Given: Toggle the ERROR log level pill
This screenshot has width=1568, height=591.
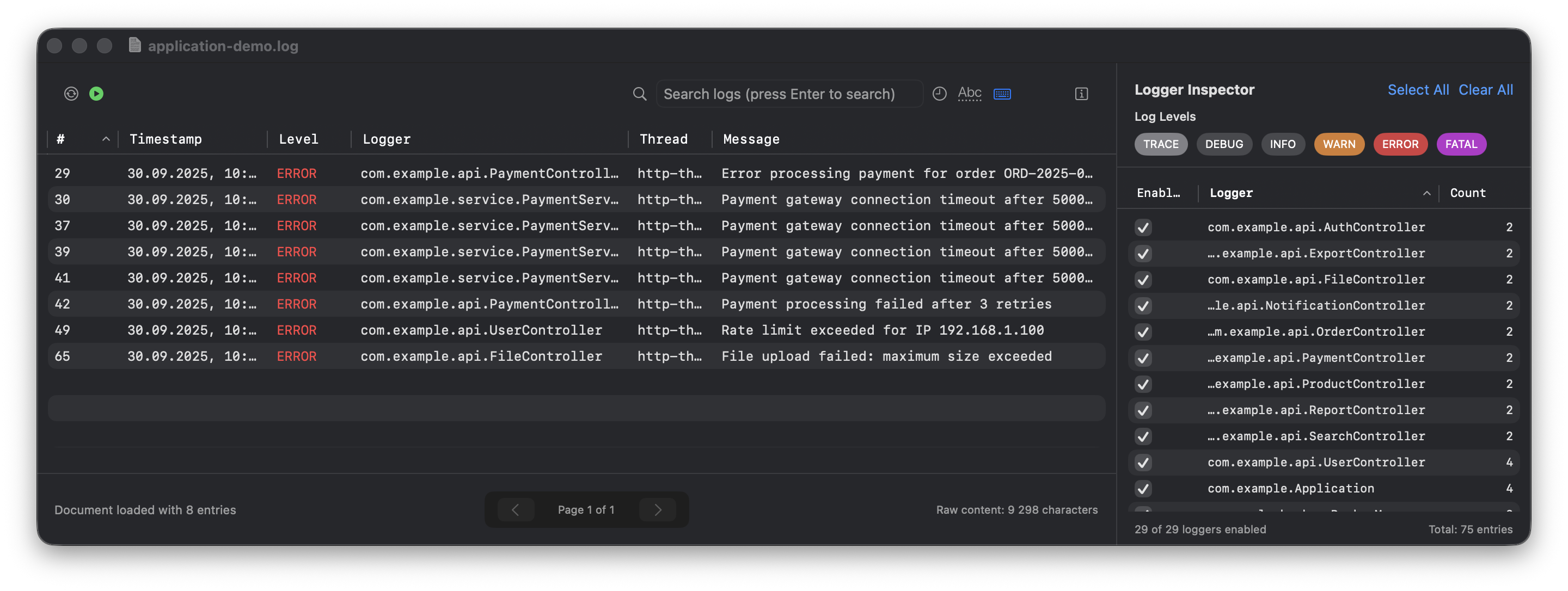Looking at the screenshot, I should [1399, 144].
